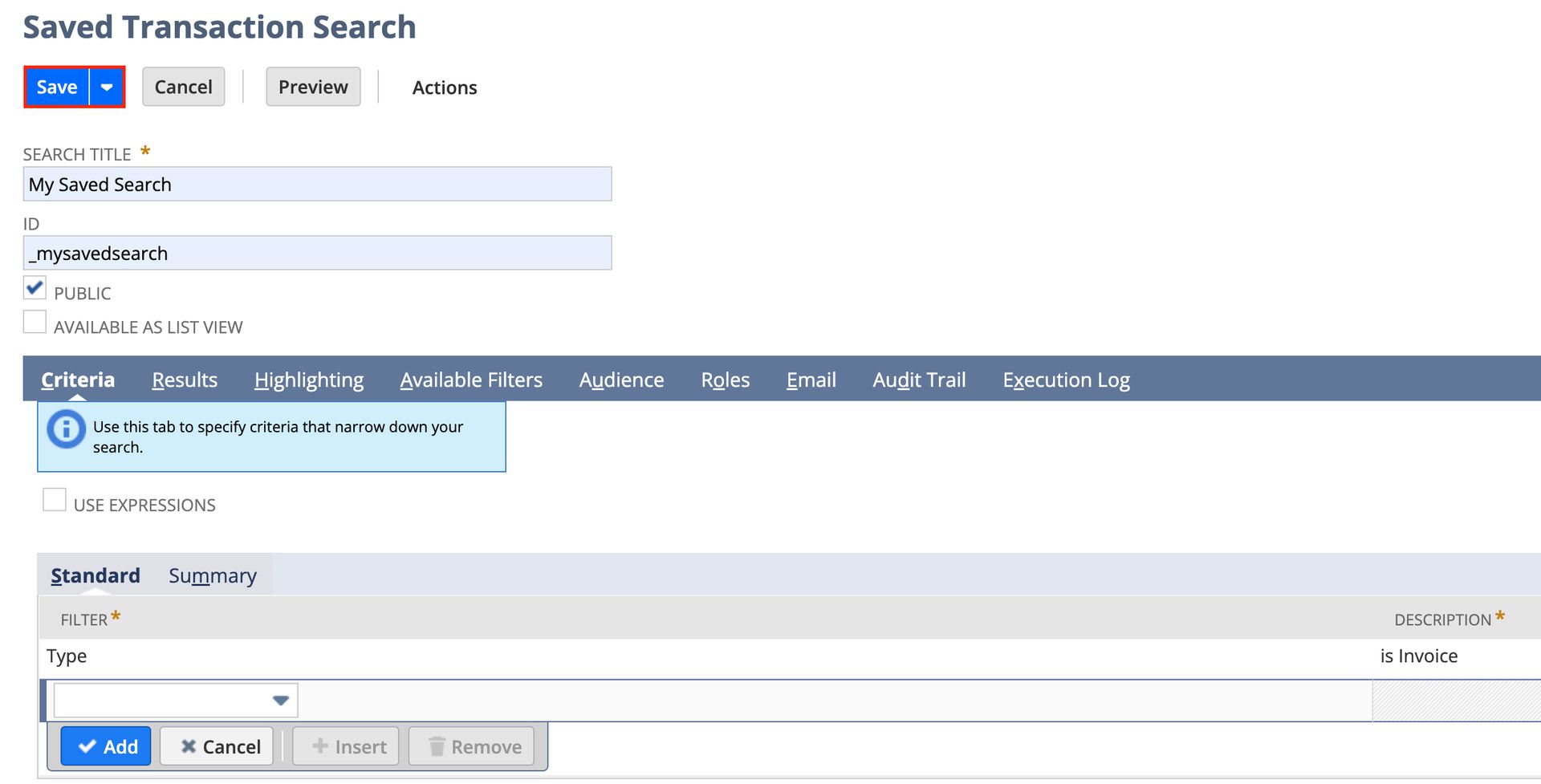
Task: Enable the AVAILABLE AS LIST VIEW checkbox
Action: tap(35, 322)
